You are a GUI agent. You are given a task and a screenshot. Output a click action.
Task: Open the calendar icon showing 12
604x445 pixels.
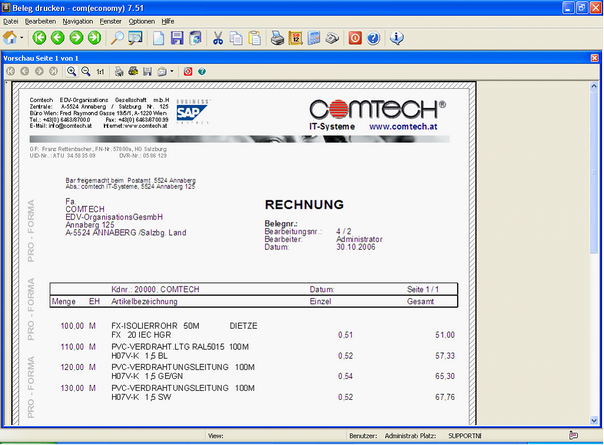[295, 38]
